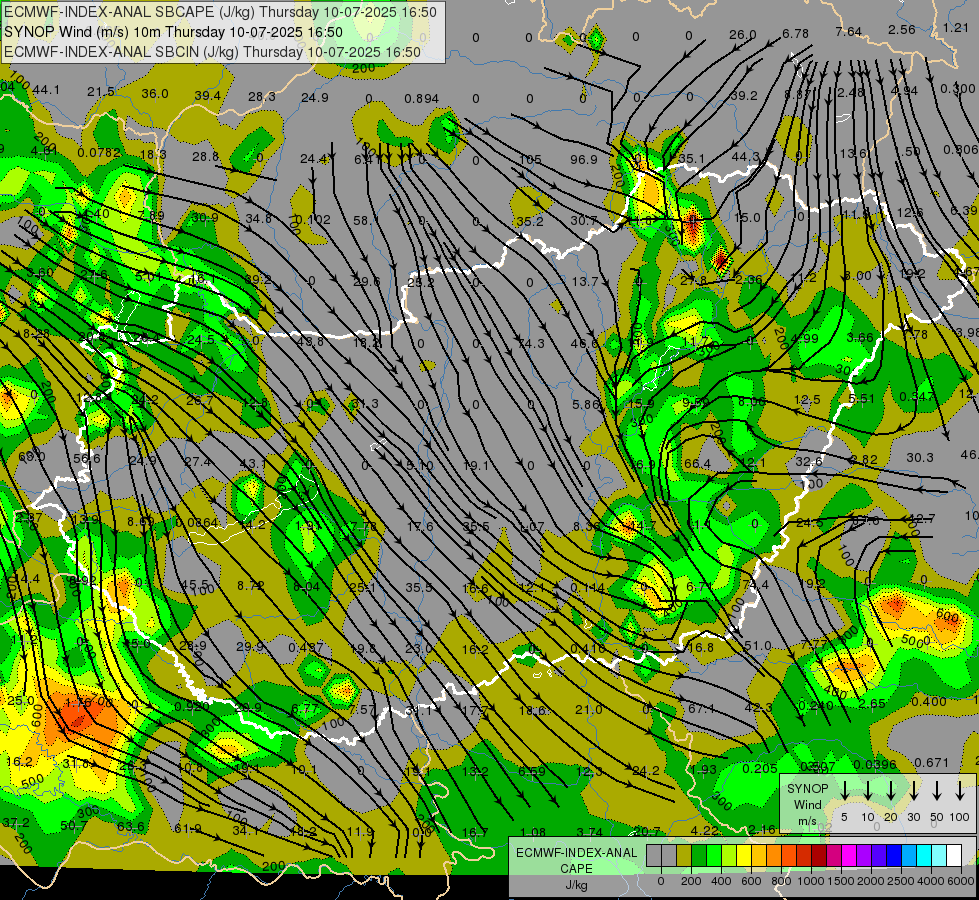Click the 'SYNOP' label in wind legend

(807, 788)
